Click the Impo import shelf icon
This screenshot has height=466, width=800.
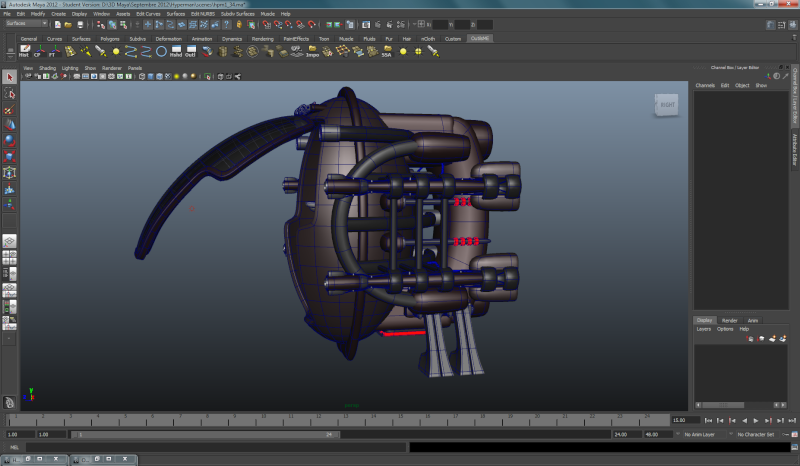pos(312,51)
